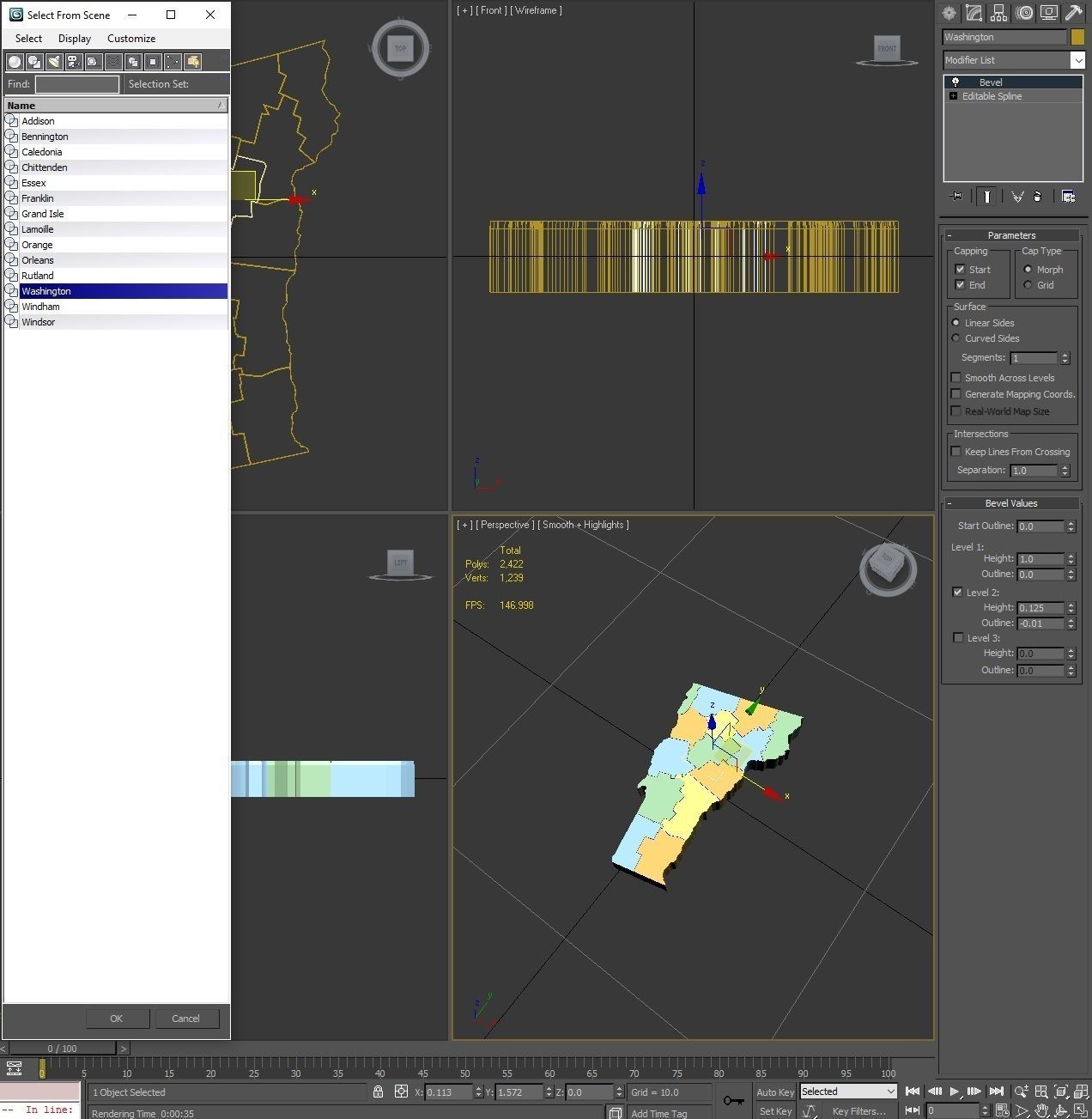The height and width of the screenshot is (1119, 1092).
Task: Toggle Display Bones filter icon
Action: point(173,62)
